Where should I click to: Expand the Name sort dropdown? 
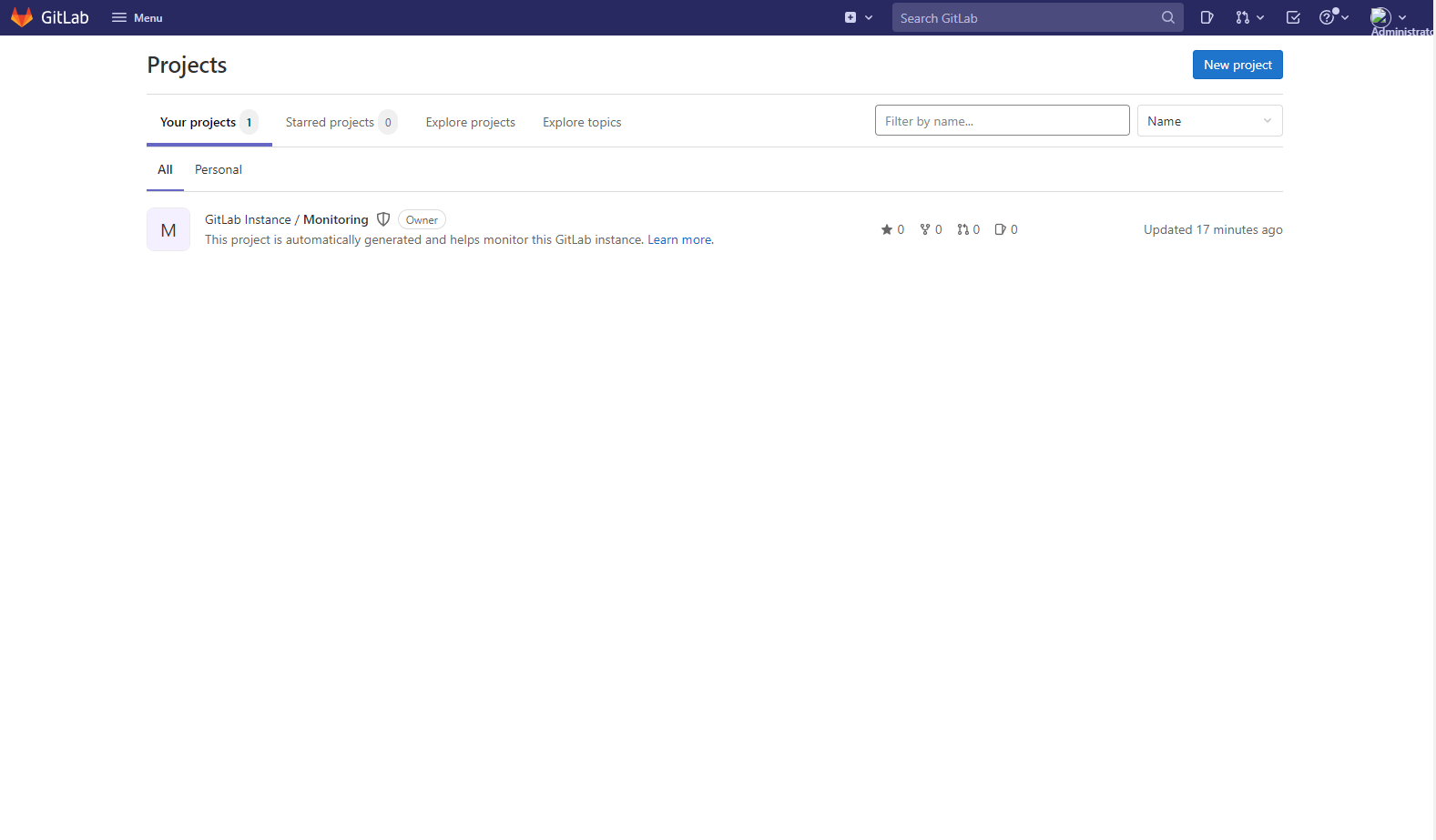coord(1209,121)
